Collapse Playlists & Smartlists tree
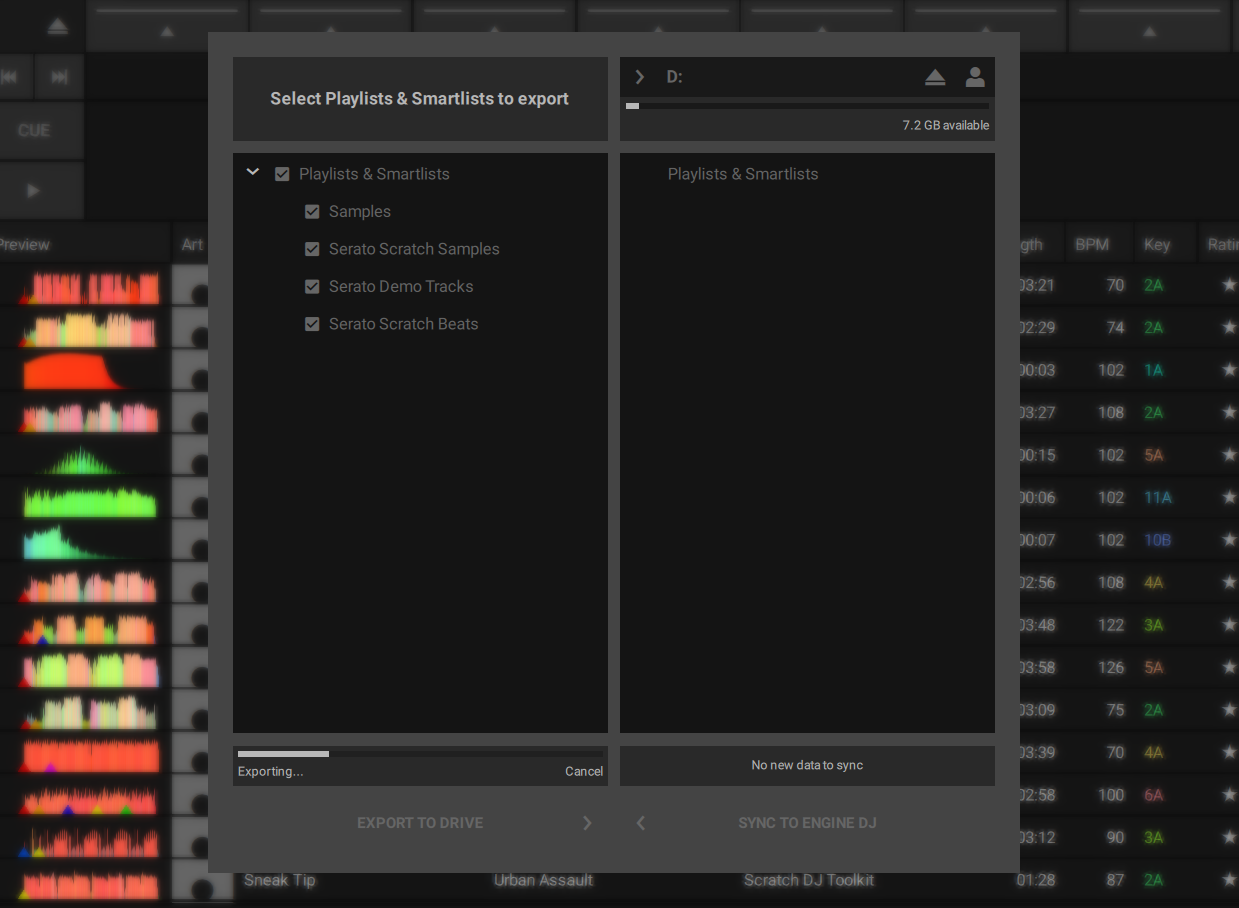Viewport: 1239px width, 908px height. coord(253,172)
